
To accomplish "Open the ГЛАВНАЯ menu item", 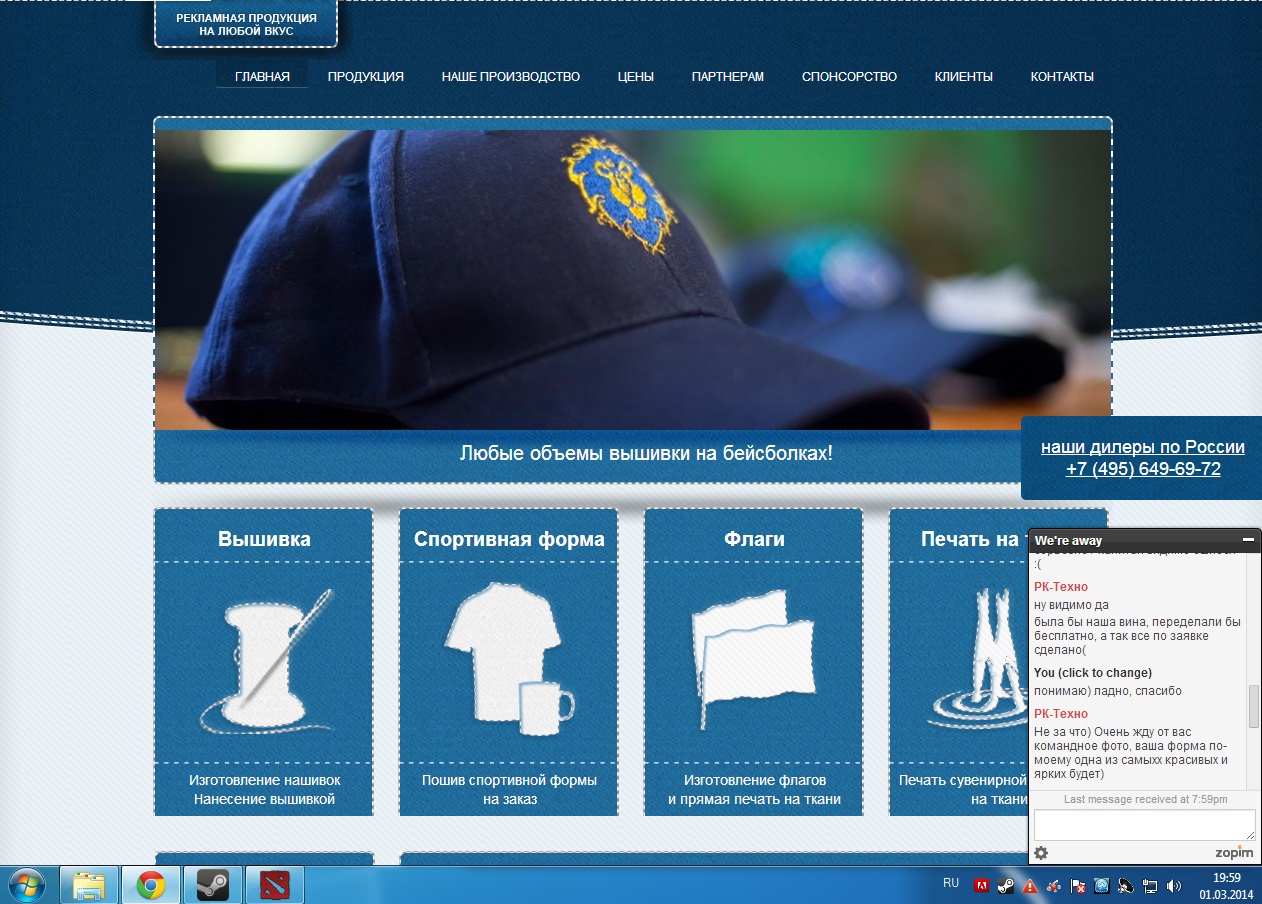I will 262,77.
